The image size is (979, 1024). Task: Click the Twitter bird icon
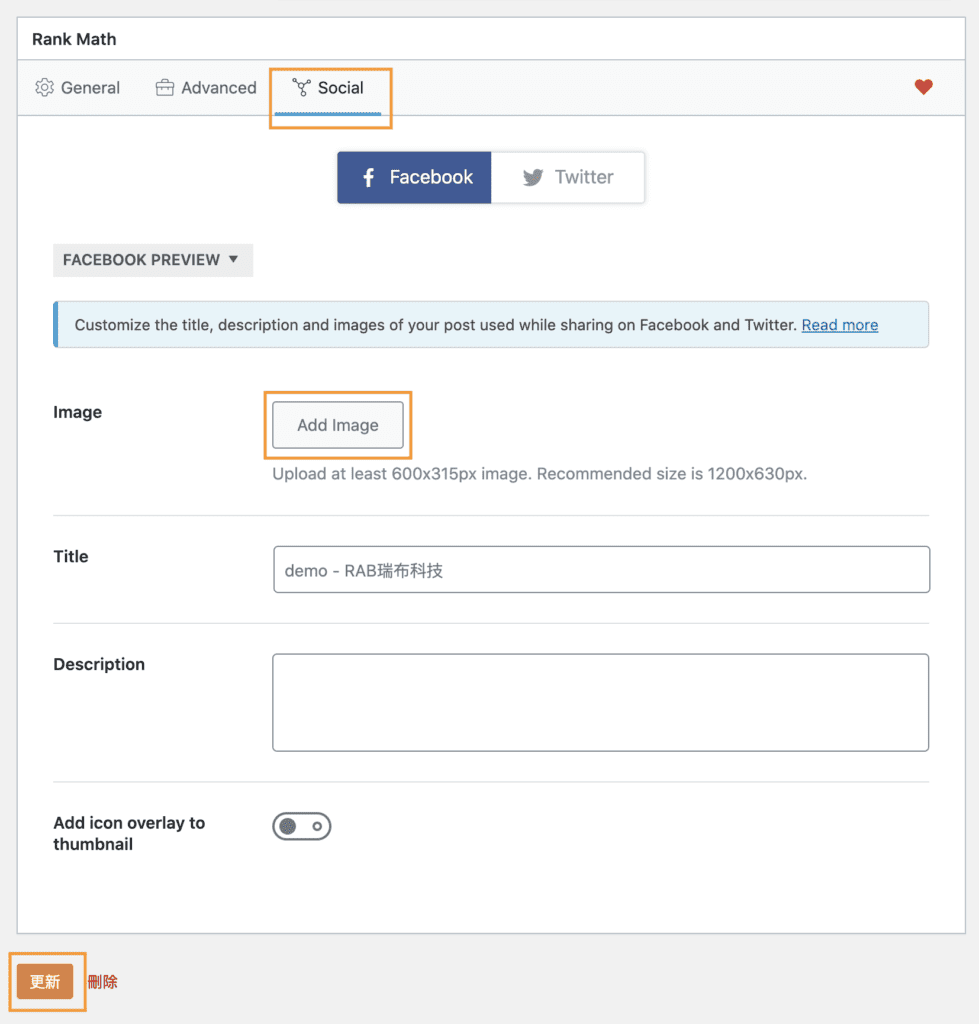point(533,178)
